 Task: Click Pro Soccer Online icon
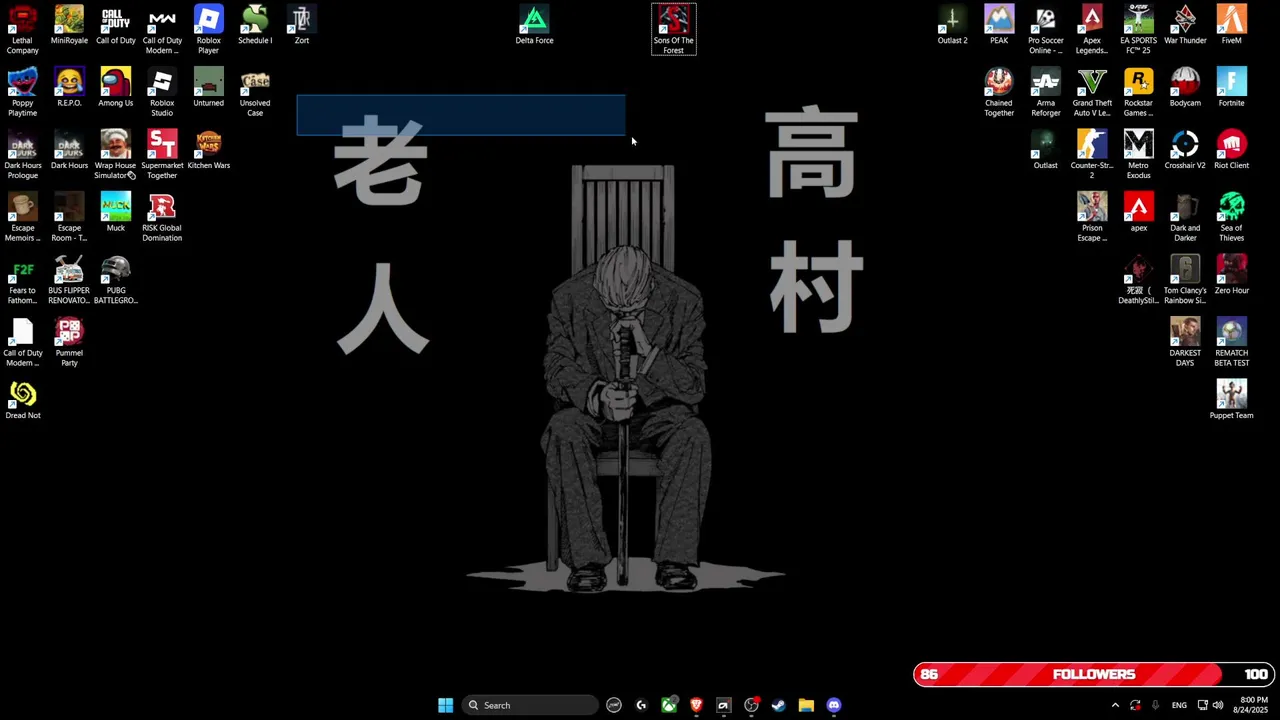click(1045, 30)
